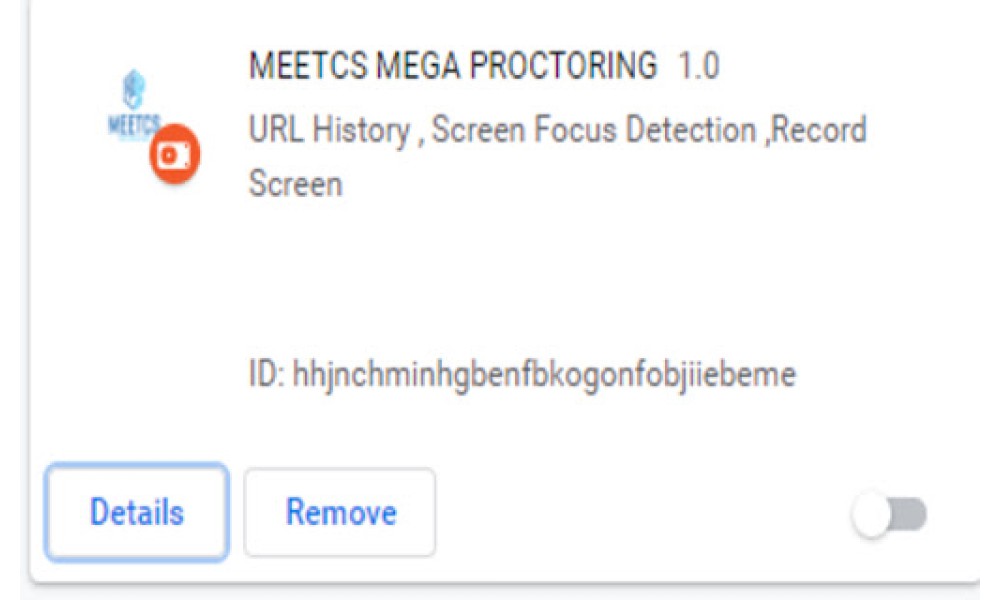Click blank card area between Remove and toggle

(643, 513)
